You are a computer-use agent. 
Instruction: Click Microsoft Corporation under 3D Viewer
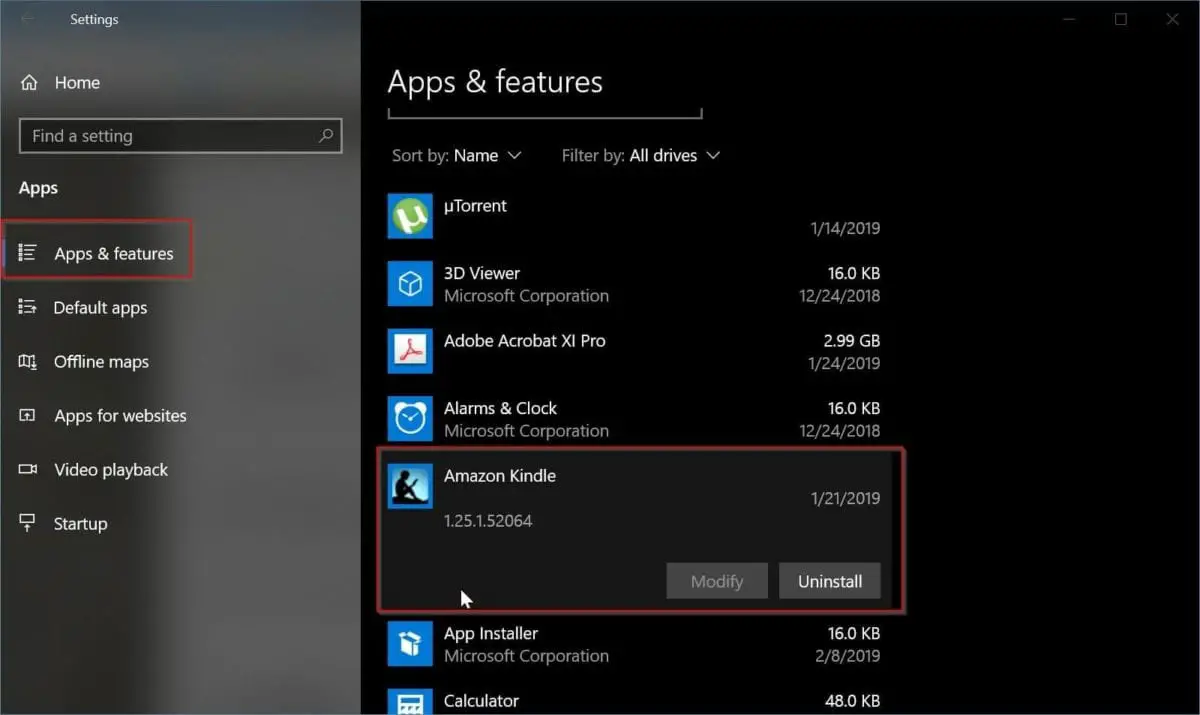pos(526,296)
